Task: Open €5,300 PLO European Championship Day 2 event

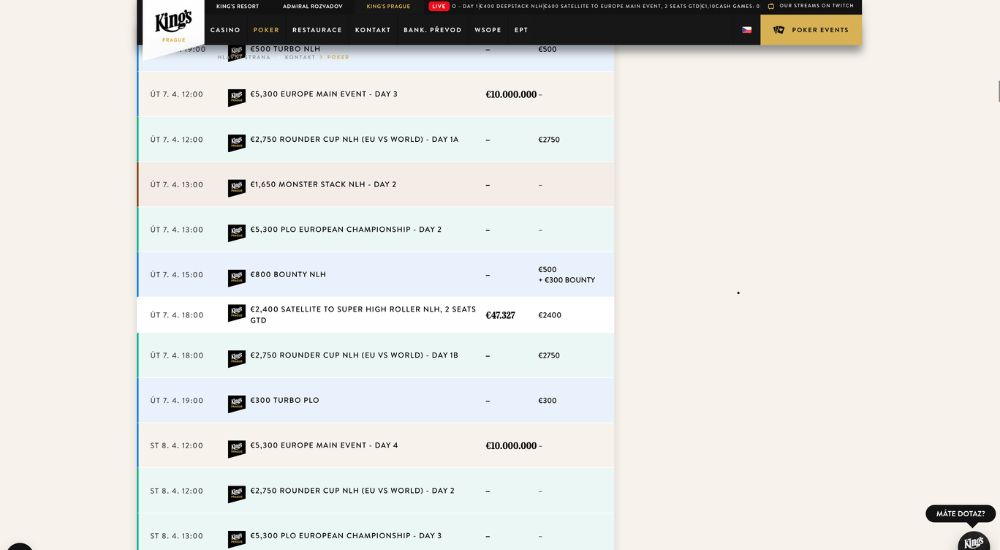Action: 345,230
